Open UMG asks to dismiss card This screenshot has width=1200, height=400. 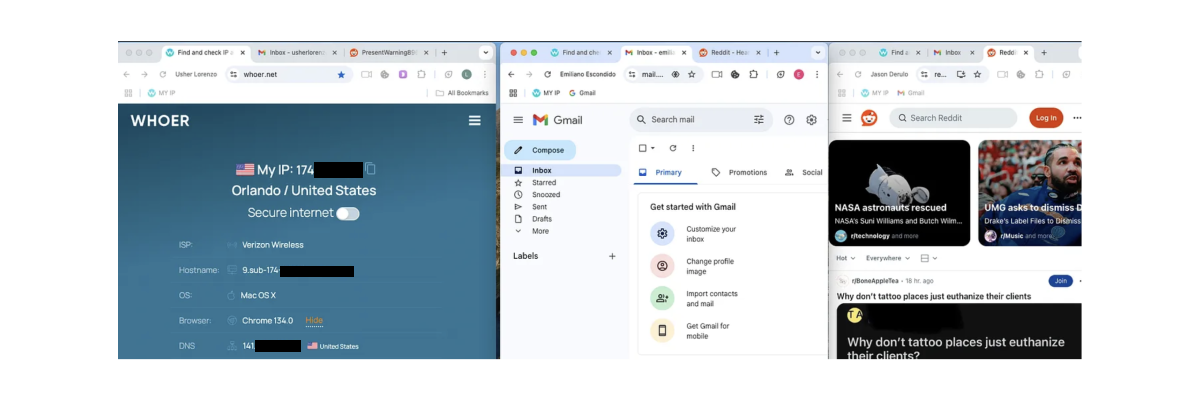(x=1030, y=193)
